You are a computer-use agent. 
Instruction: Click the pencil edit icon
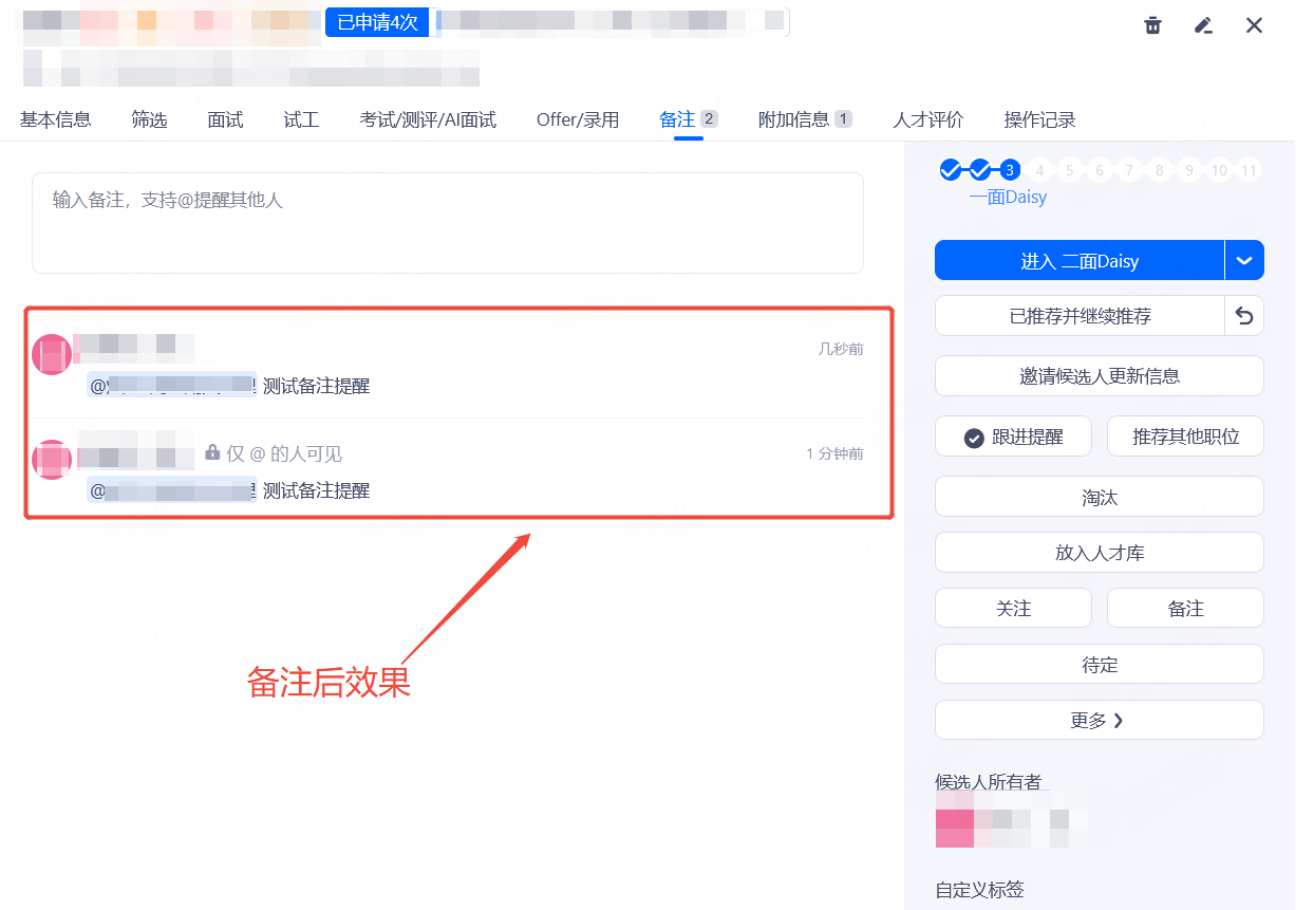point(1203,26)
